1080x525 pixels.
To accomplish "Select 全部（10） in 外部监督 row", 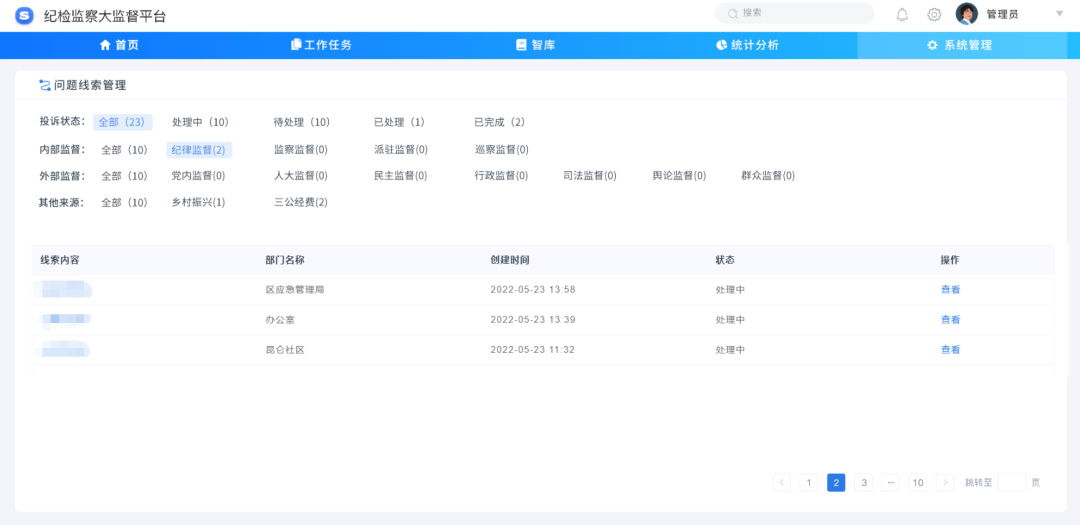I will (x=125, y=176).
